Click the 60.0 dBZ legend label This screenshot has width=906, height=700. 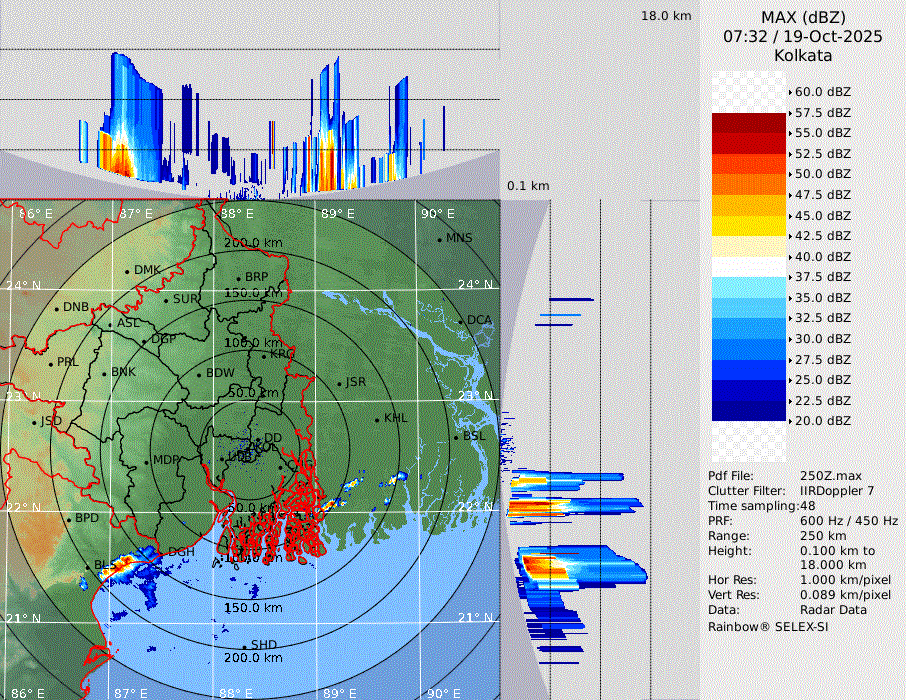(822, 92)
